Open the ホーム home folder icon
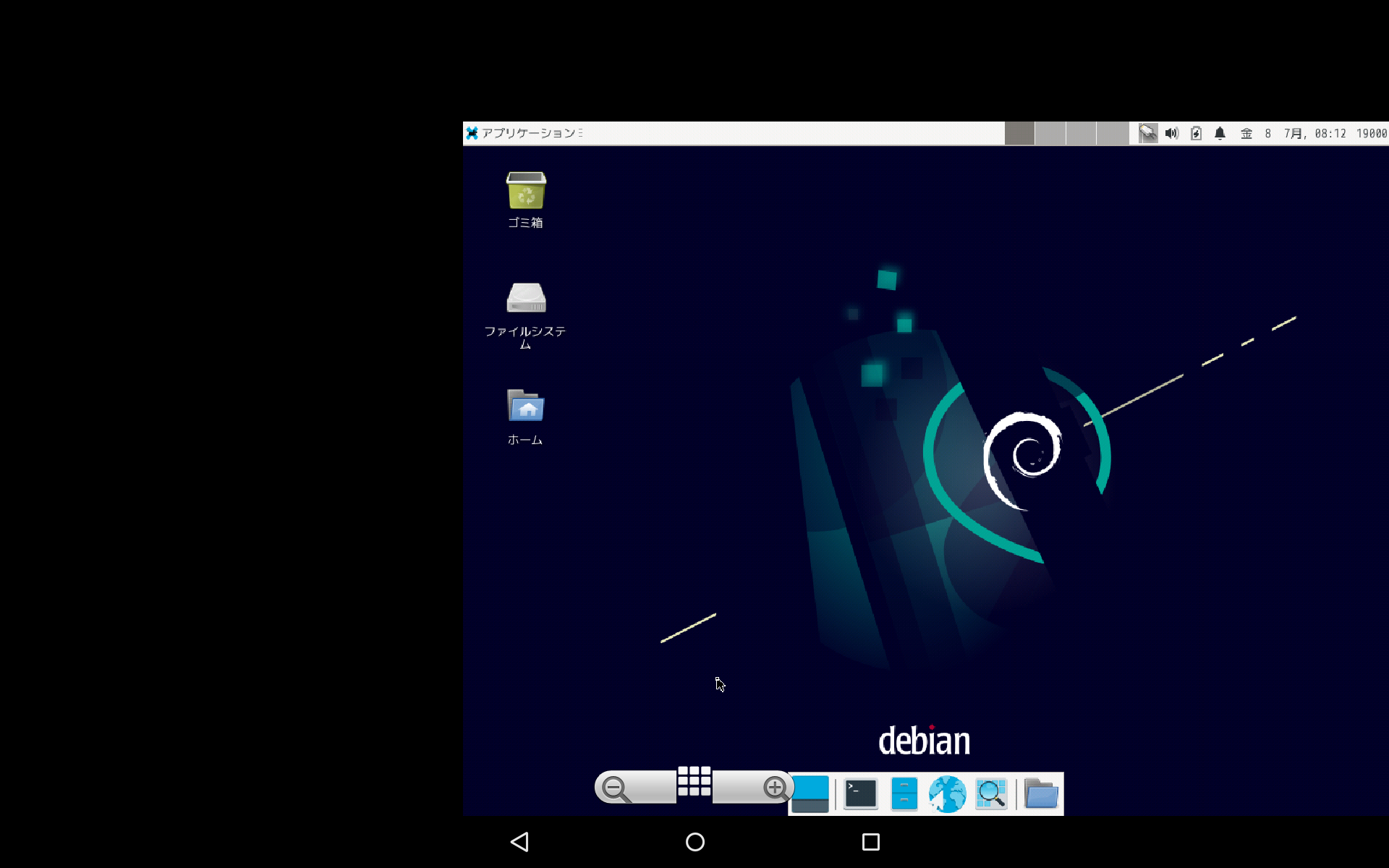Viewport: 1389px width, 868px height. click(526, 417)
